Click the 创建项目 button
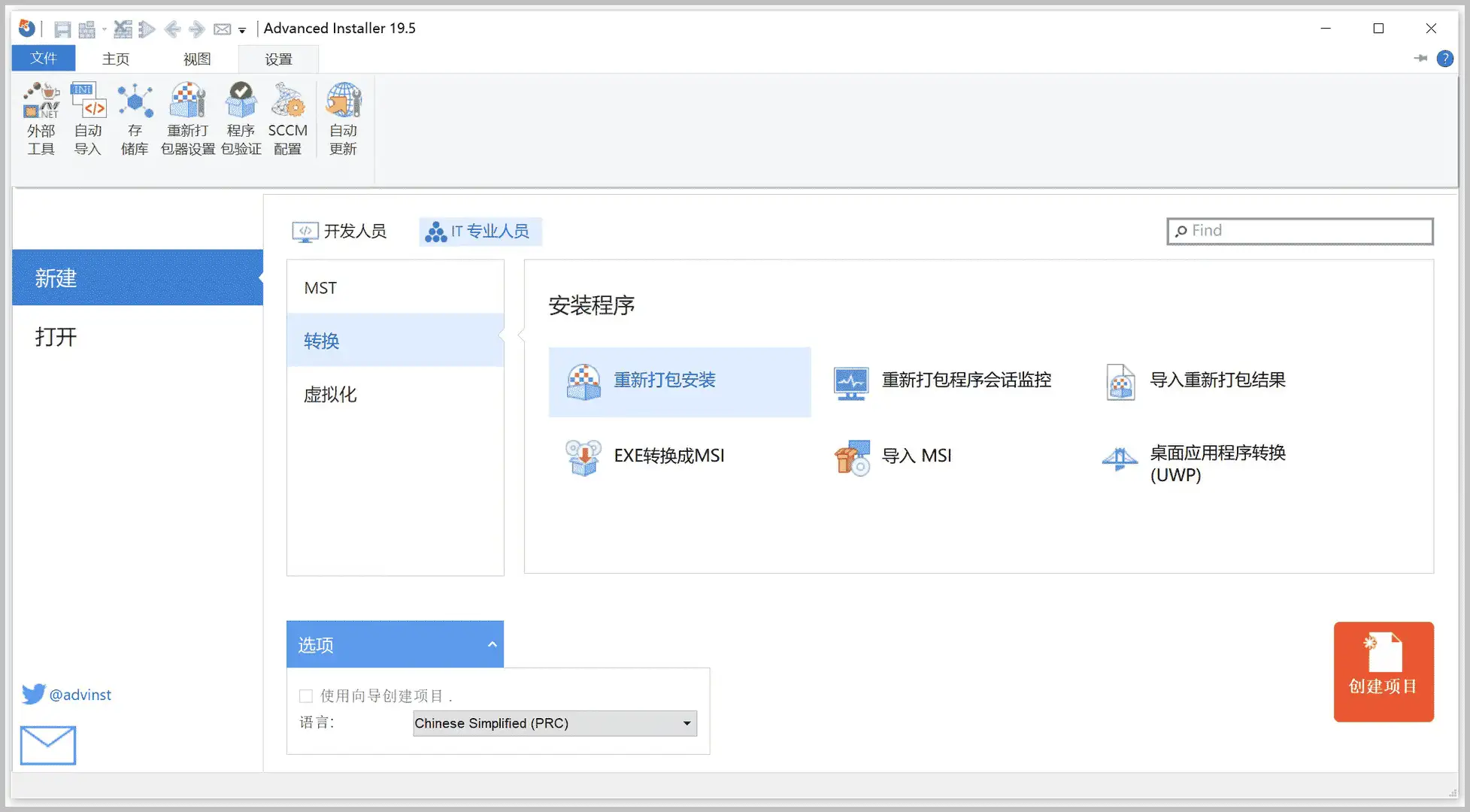Viewport: 1470px width, 812px height. click(x=1384, y=671)
